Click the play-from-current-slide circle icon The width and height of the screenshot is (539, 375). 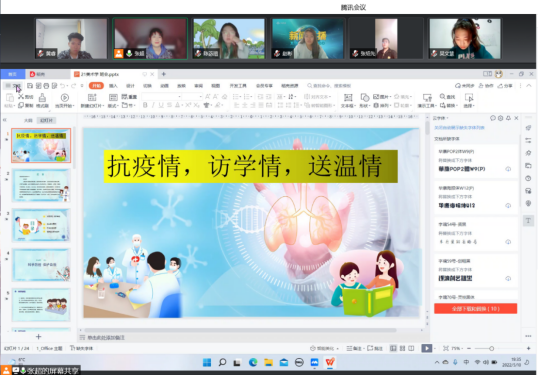click(65, 98)
